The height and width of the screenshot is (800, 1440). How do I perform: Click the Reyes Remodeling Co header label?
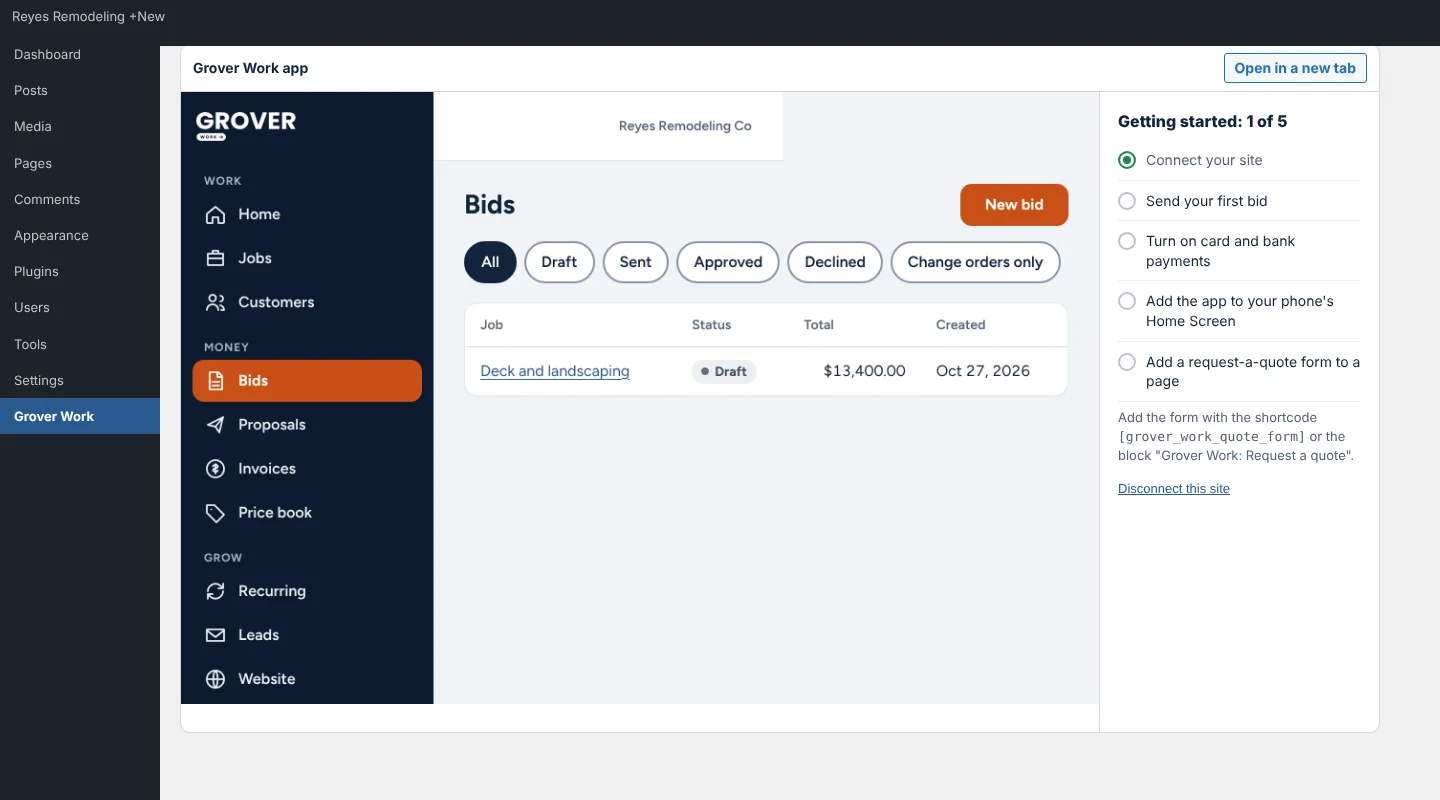pos(685,126)
